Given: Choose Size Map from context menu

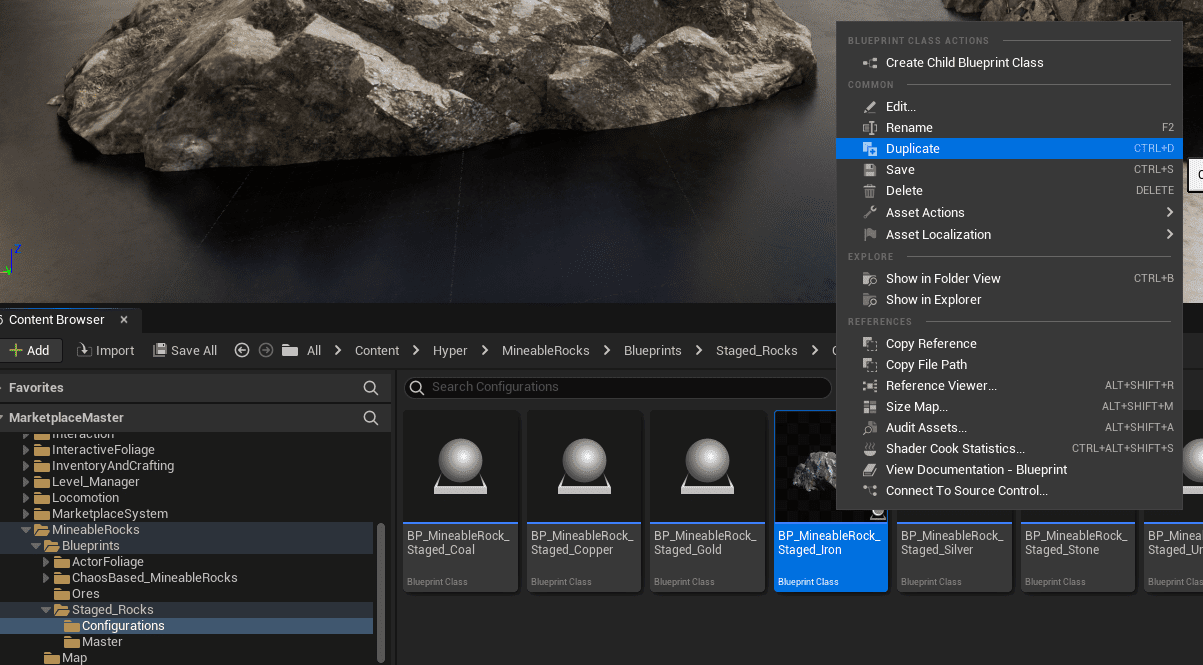Looking at the screenshot, I should pyautogui.click(x=1009, y=407).
